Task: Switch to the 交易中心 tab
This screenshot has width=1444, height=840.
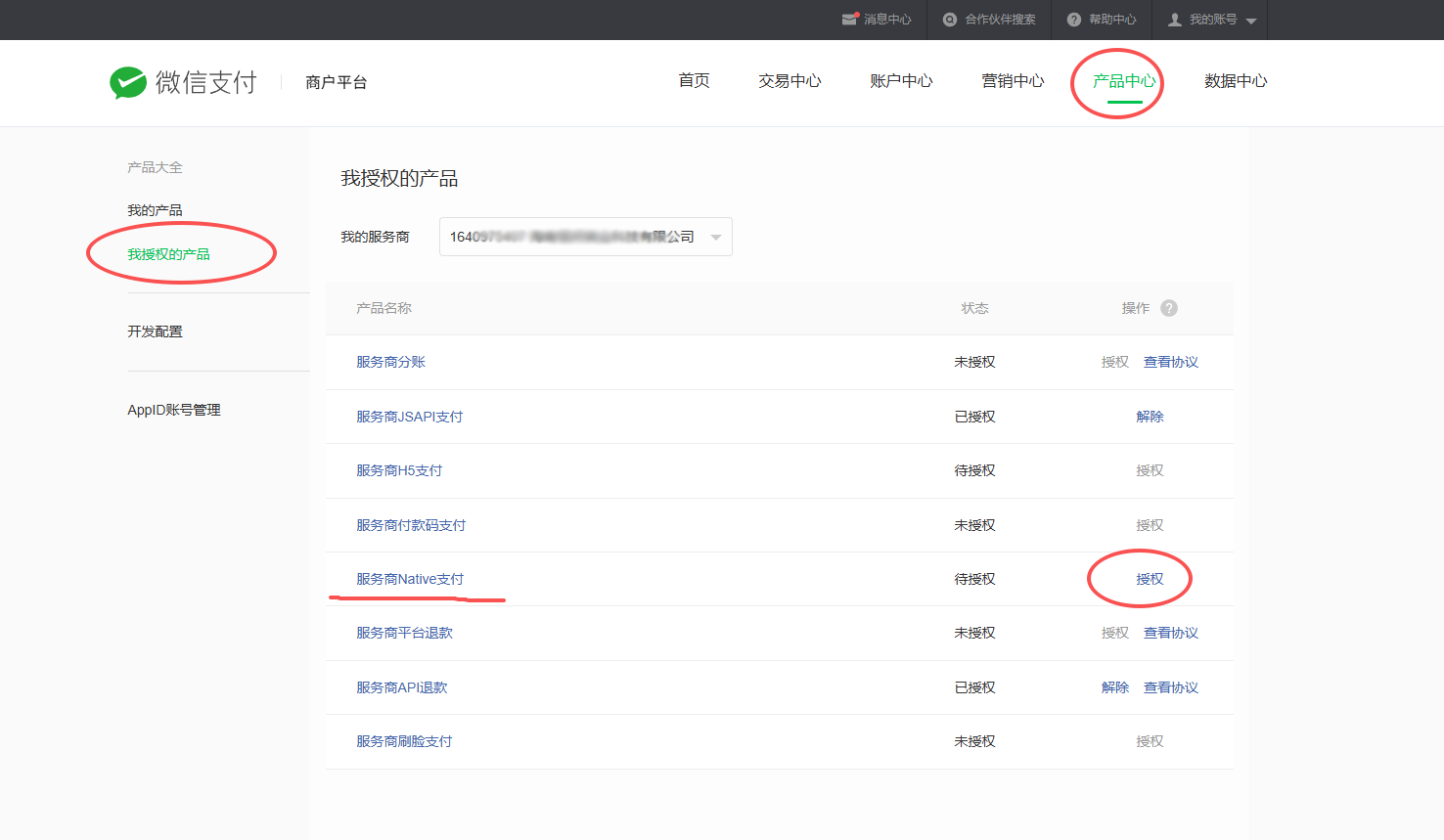Action: coord(790,81)
